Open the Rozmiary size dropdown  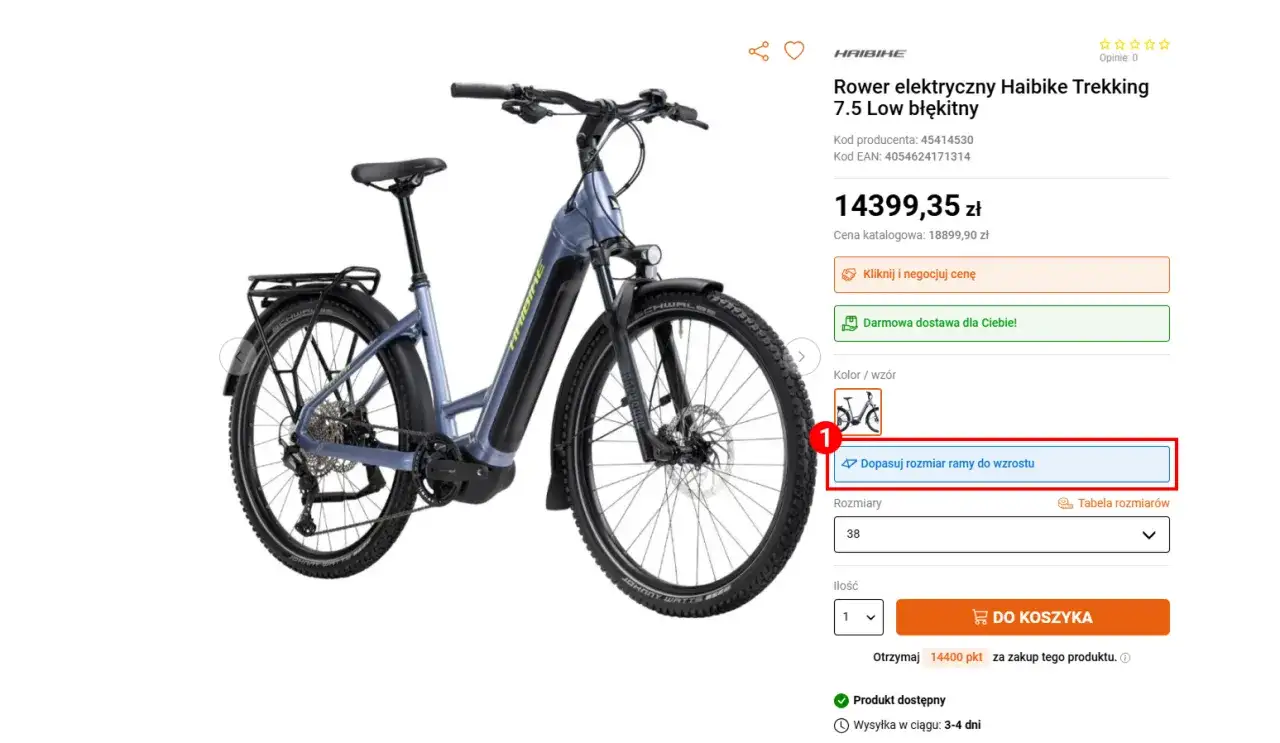click(x=1000, y=534)
